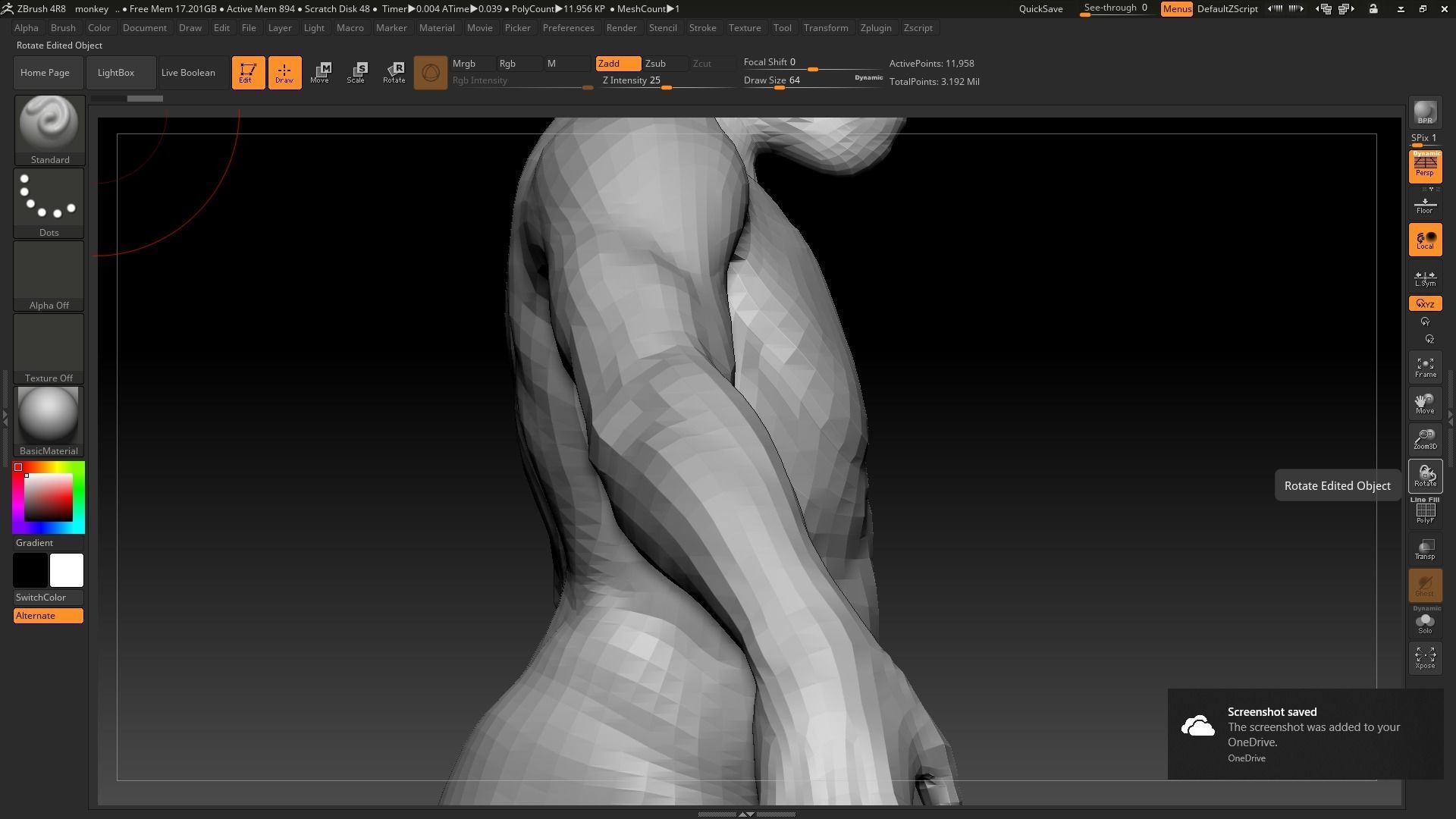This screenshot has height=819, width=1456.
Task: Adjust the Focal Shift slider
Action: click(812, 64)
